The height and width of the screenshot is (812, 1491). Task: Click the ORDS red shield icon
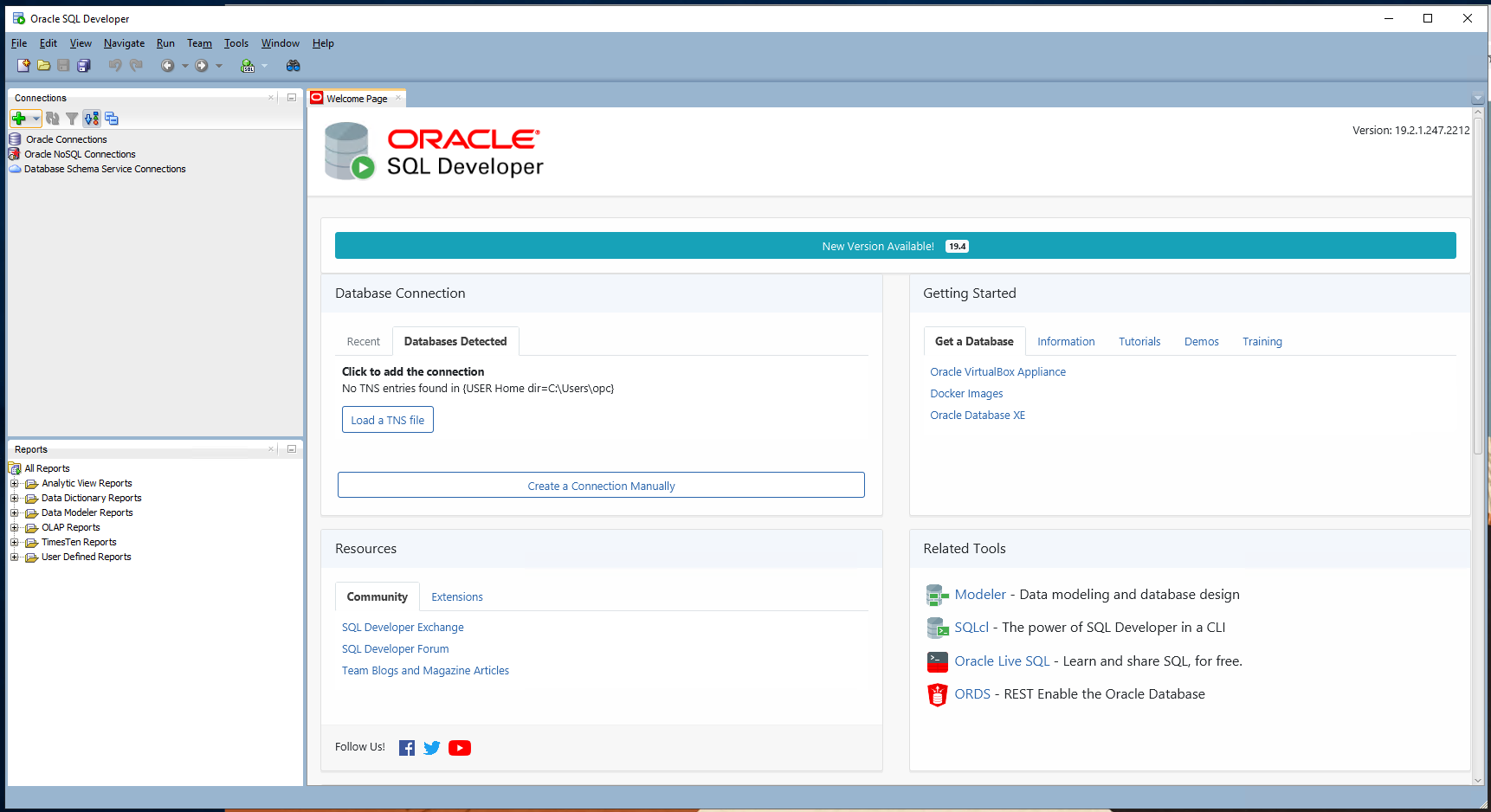tap(938, 695)
